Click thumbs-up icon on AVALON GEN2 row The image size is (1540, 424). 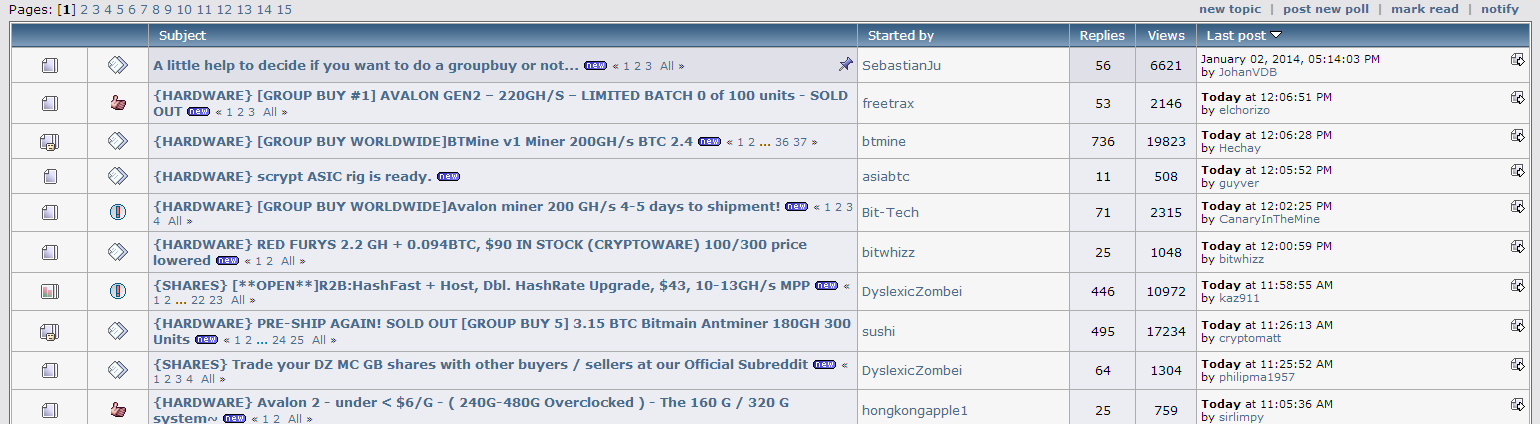[x=118, y=102]
